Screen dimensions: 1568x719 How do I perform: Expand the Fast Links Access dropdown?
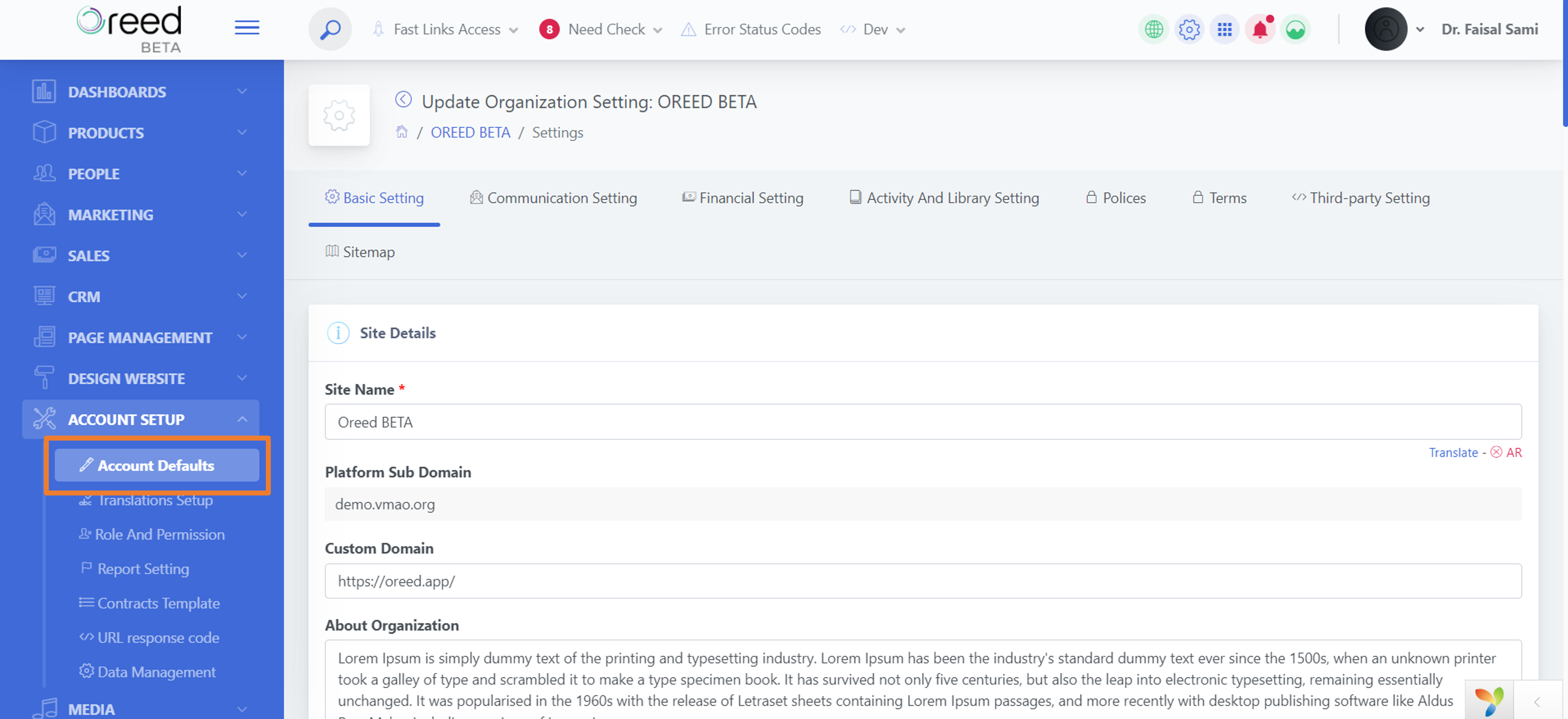447,29
